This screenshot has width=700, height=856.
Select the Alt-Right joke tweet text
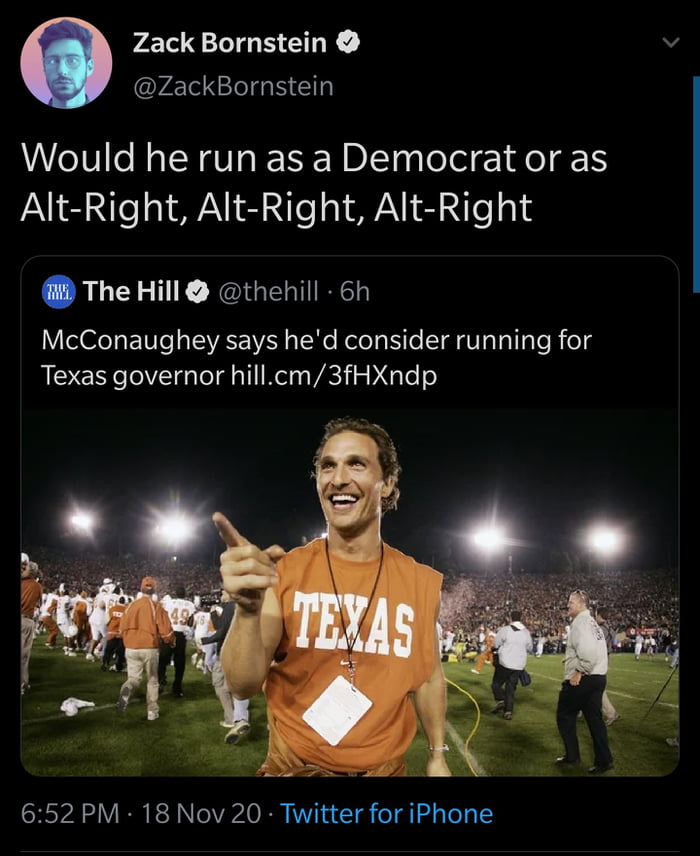point(313,182)
